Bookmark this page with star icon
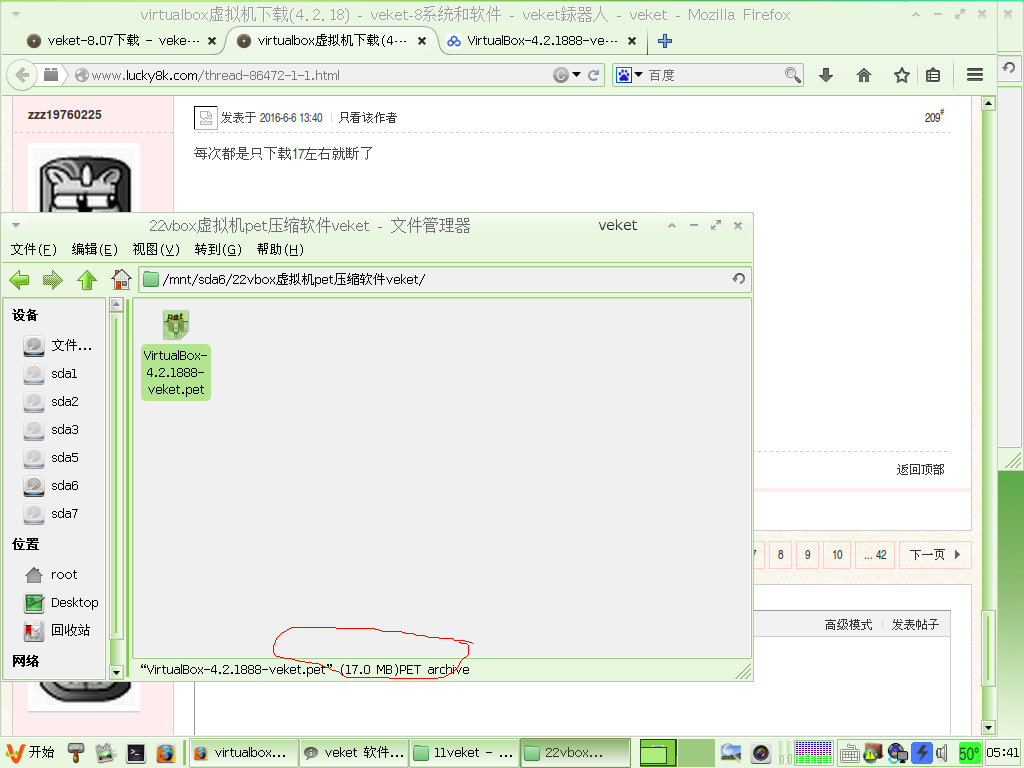Viewport: 1024px width, 768px height. (x=902, y=75)
